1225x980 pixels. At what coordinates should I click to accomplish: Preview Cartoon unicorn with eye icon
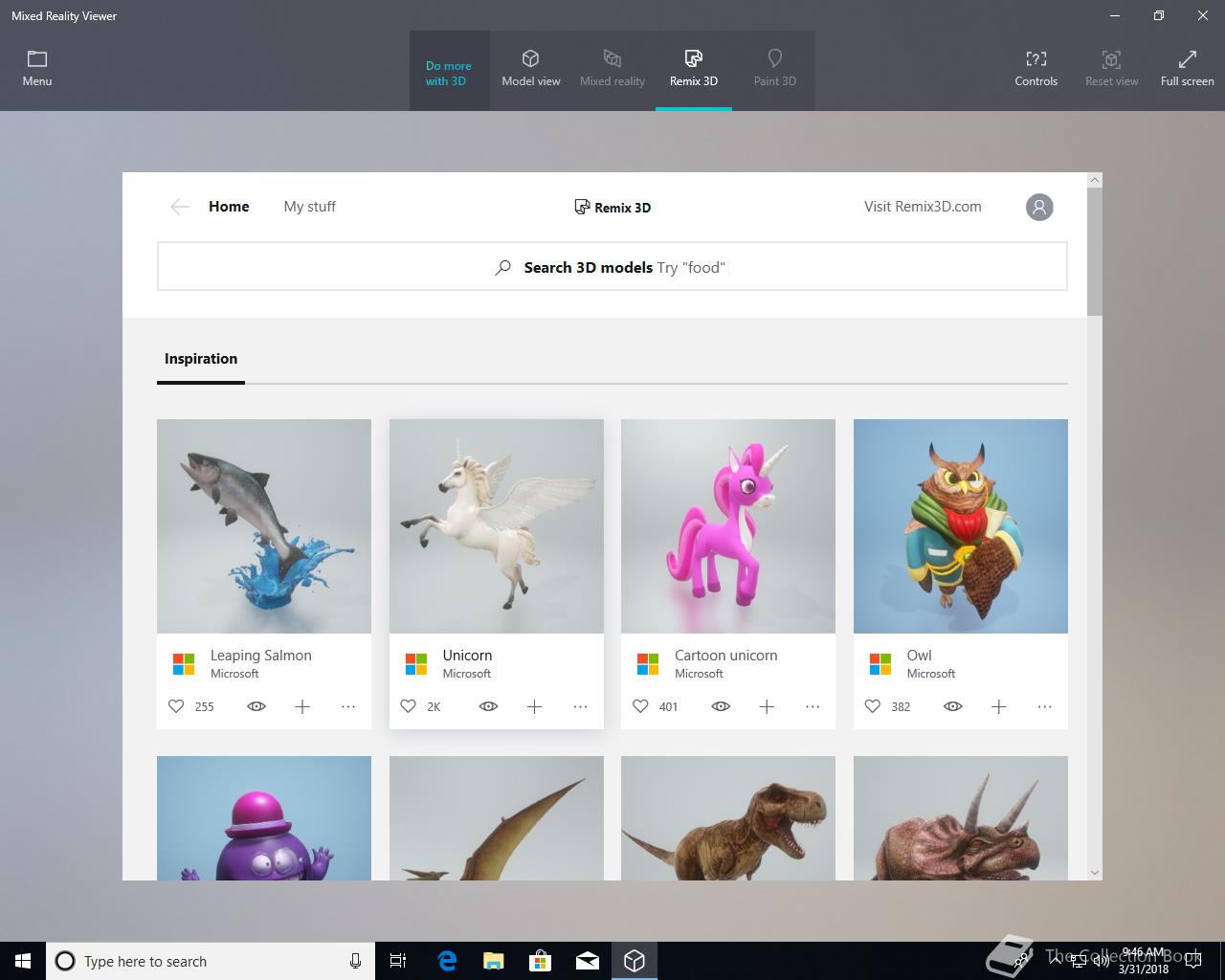[x=721, y=706]
